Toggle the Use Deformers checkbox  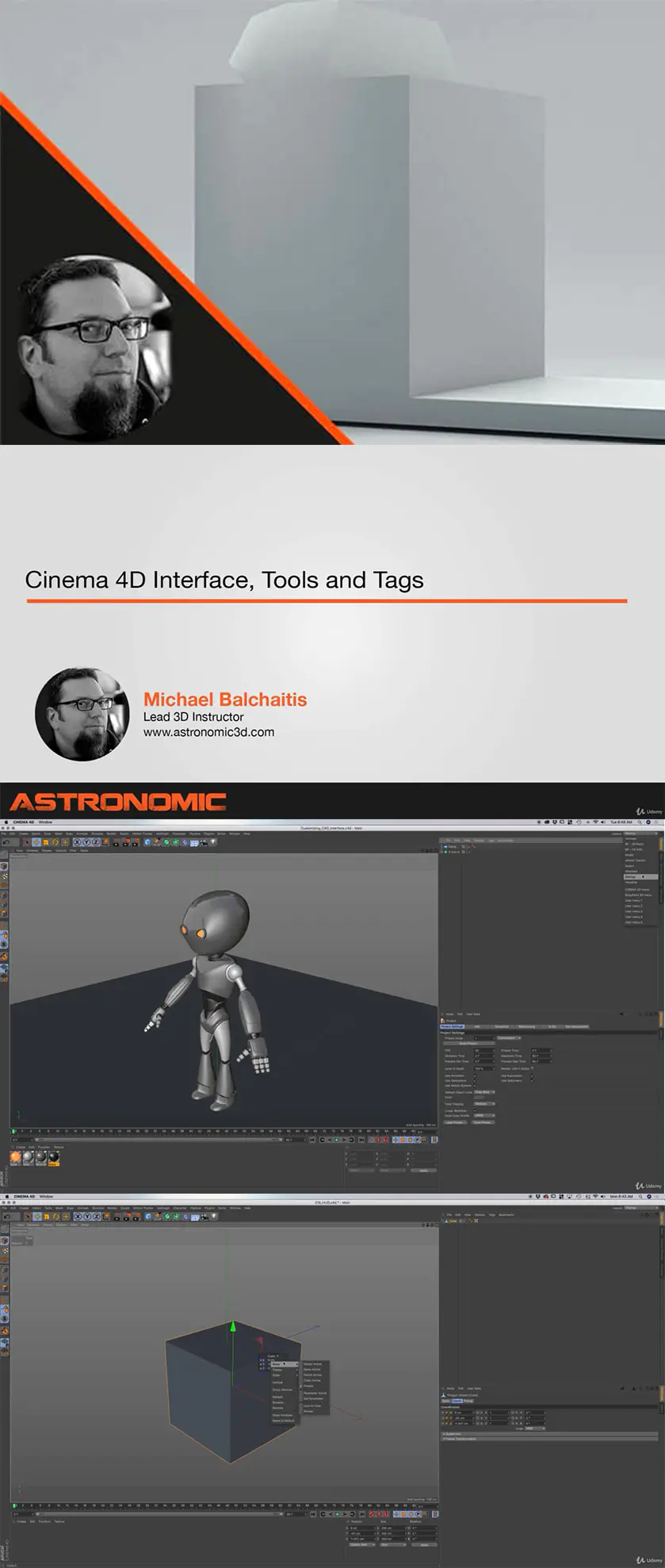point(532,1081)
